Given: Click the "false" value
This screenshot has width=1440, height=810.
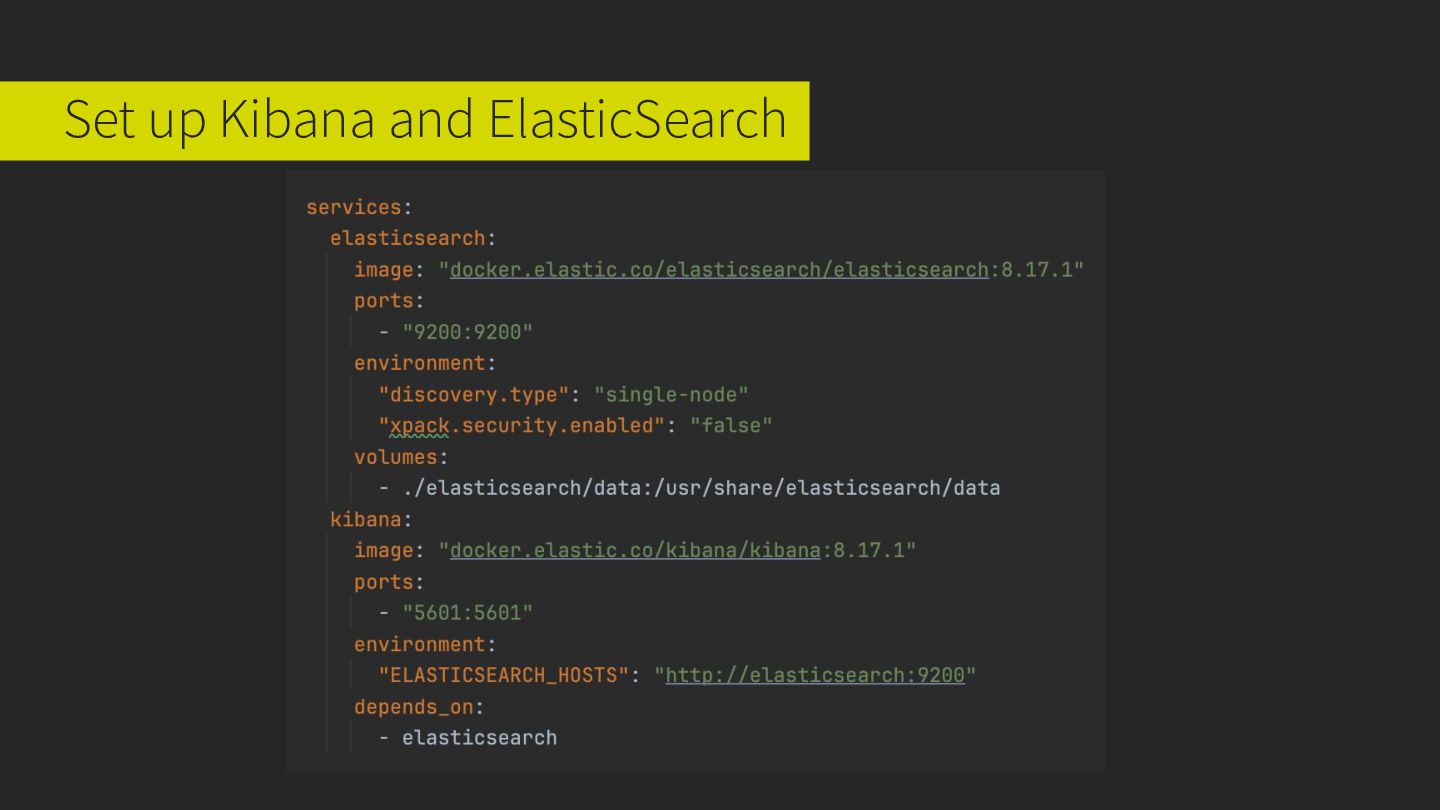Looking at the screenshot, I should coord(731,425).
